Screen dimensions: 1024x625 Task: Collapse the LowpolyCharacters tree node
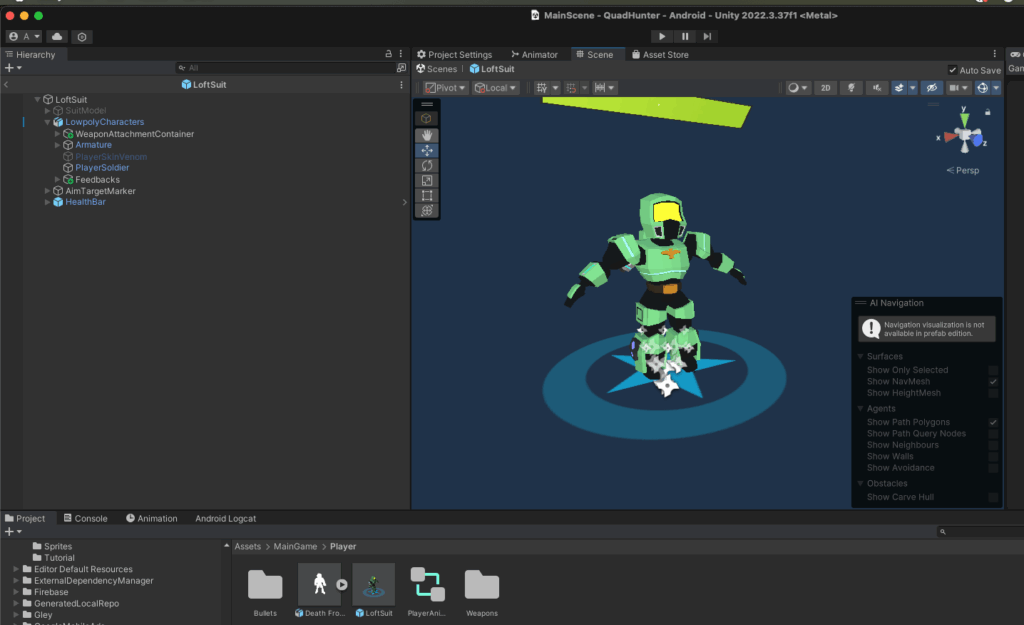(x=48, y=122)
